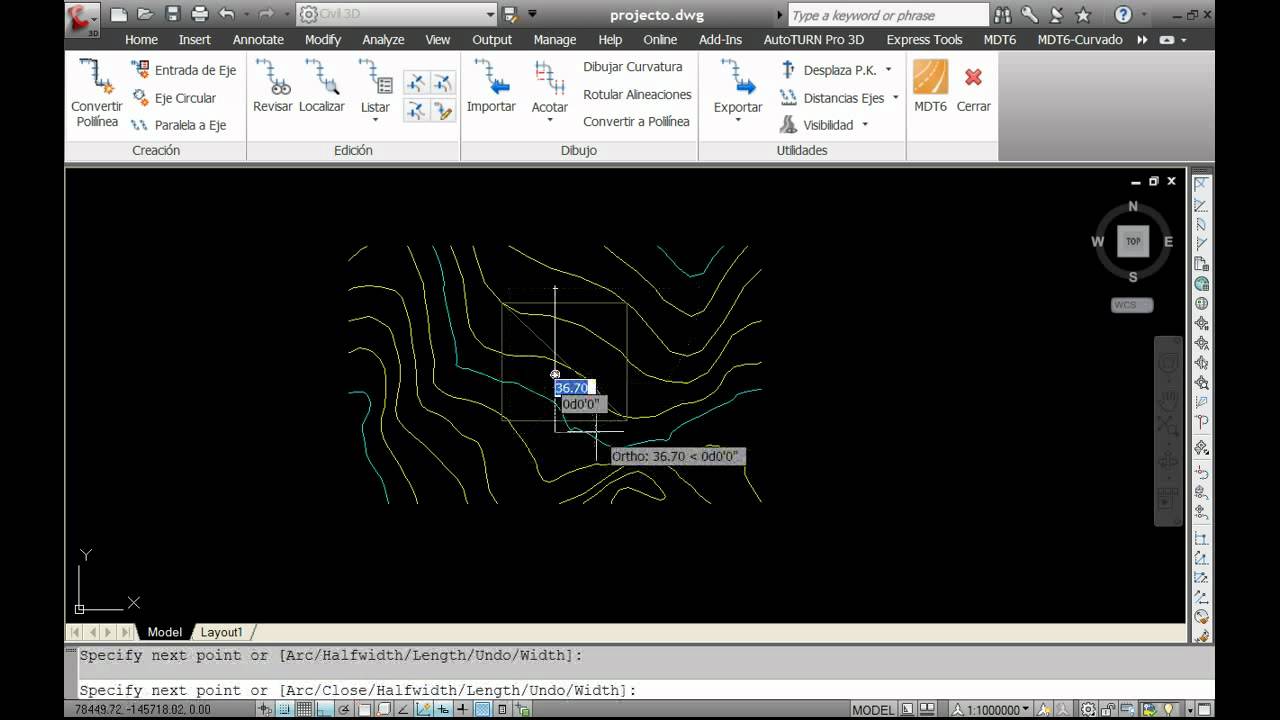The width and height of the screenshot is (1280, 720).
Task: Click the Localizar tool
Action: tap(322, 85)
